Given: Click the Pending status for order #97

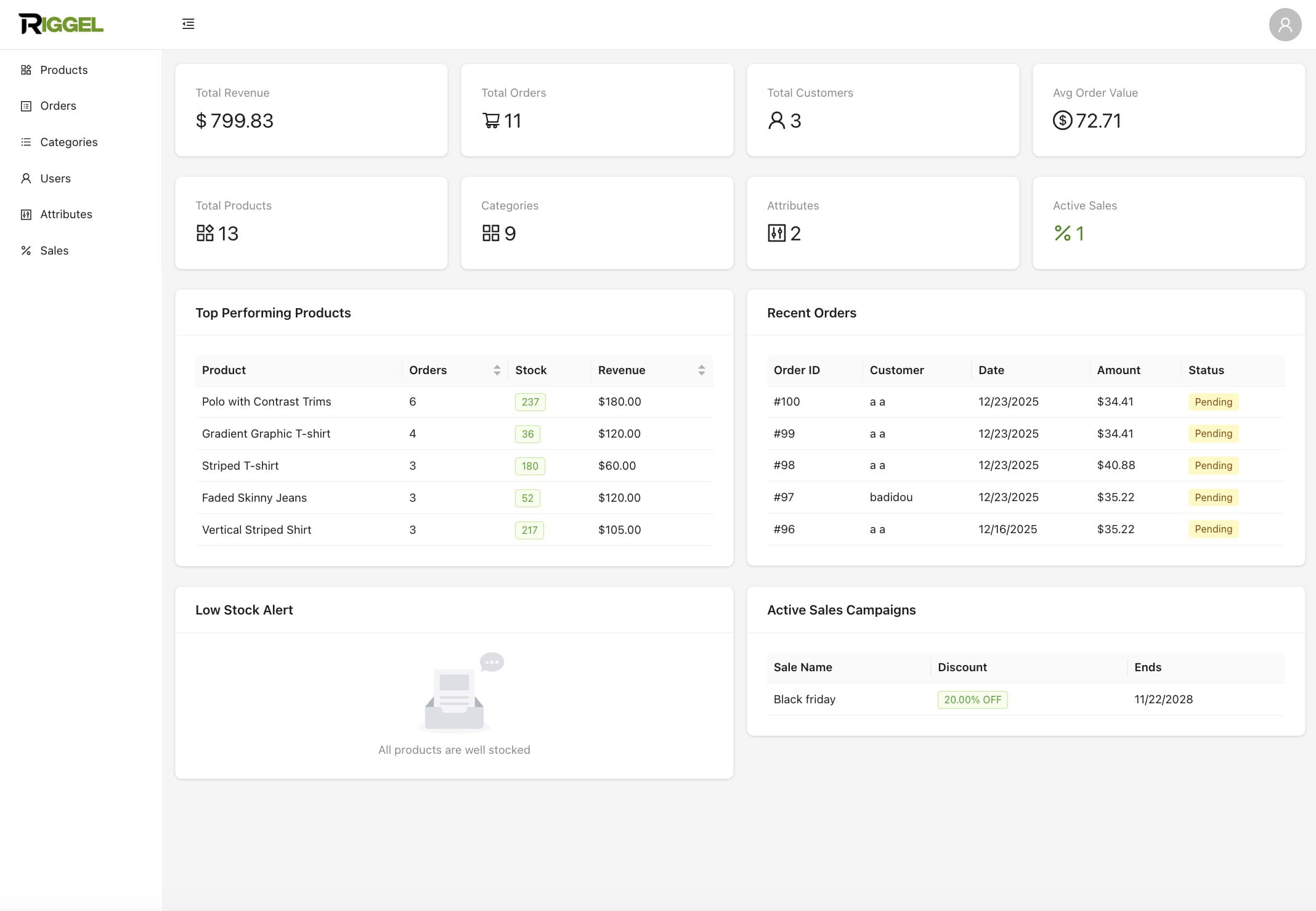Looking at the screenshot, I should (1212, 497).
